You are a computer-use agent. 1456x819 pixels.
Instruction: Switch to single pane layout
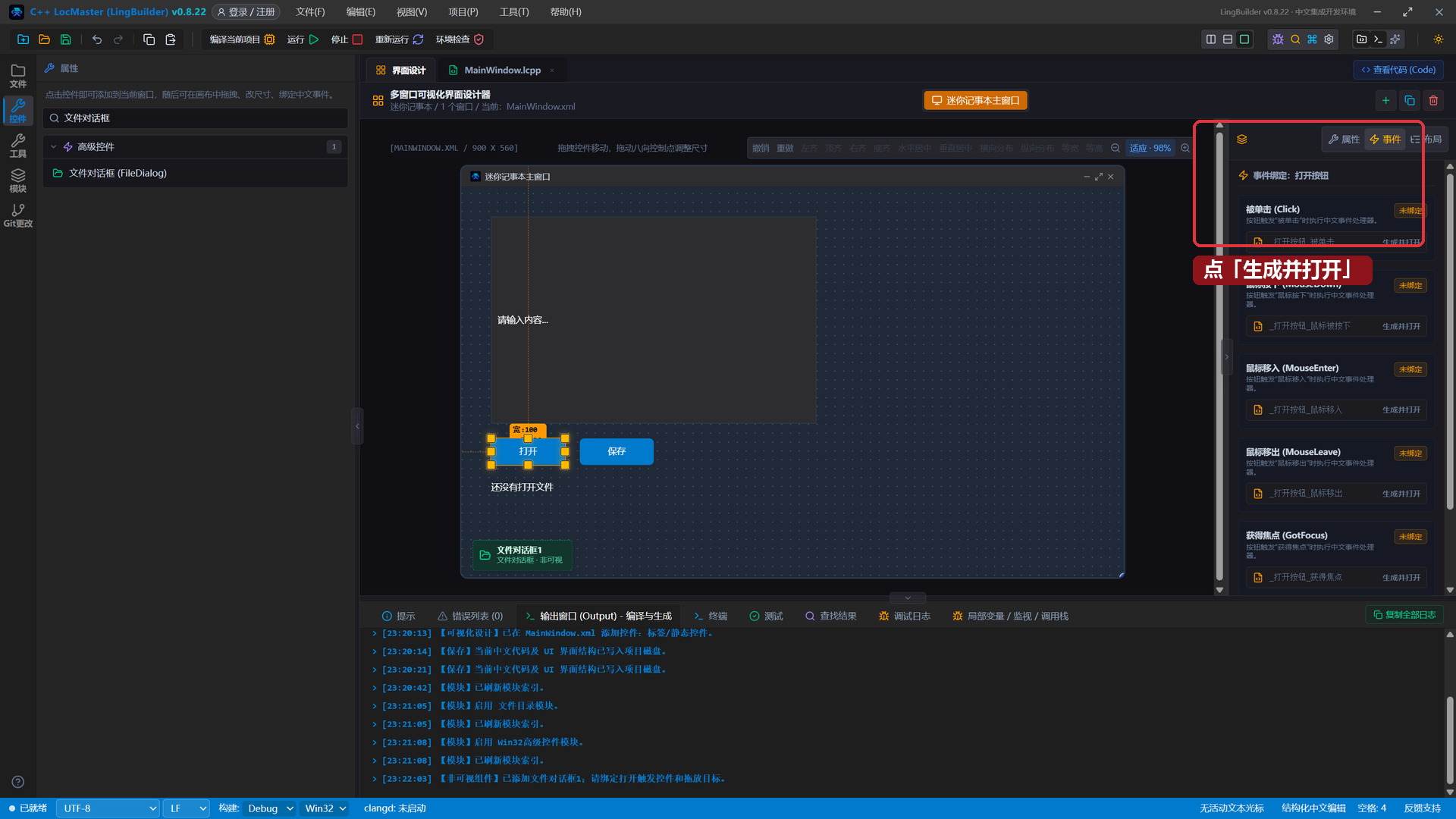[1244, 39]
